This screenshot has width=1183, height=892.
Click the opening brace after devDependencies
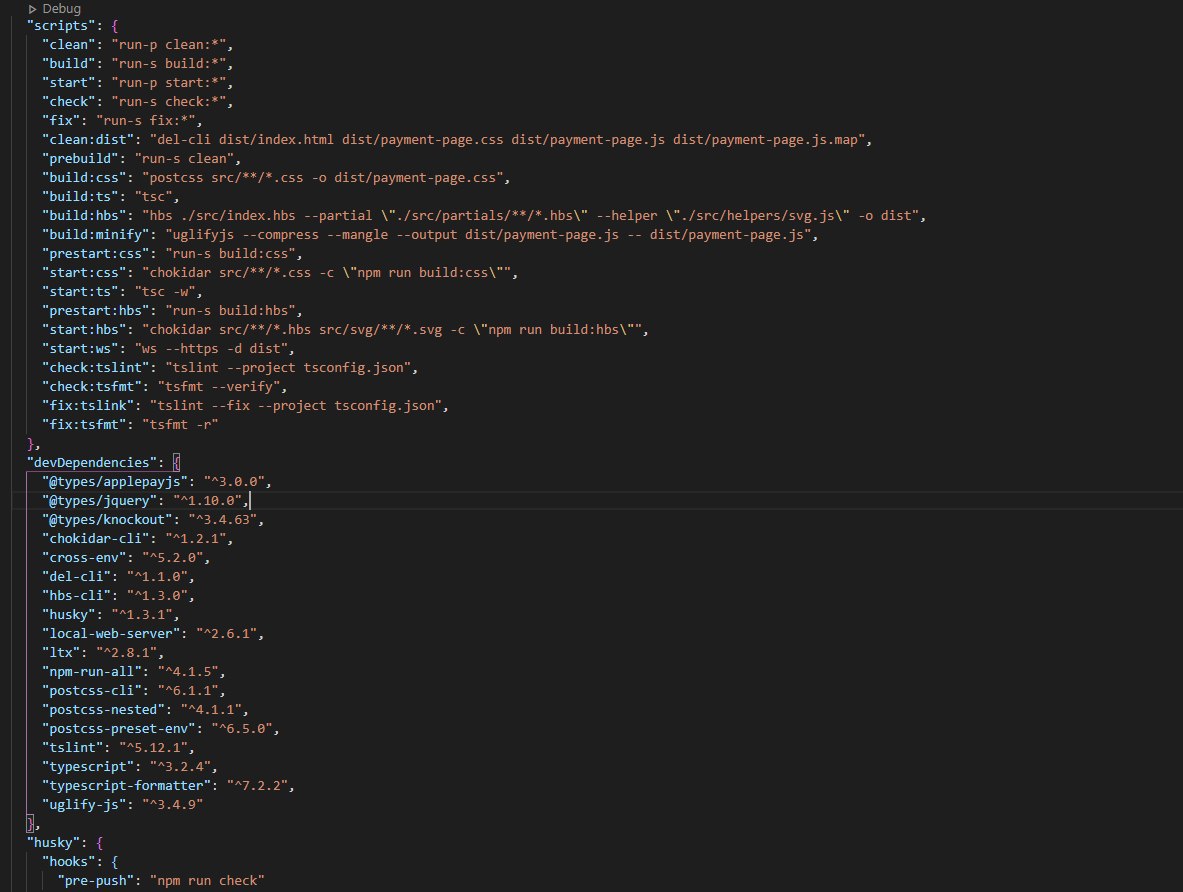tap(176, 462)
